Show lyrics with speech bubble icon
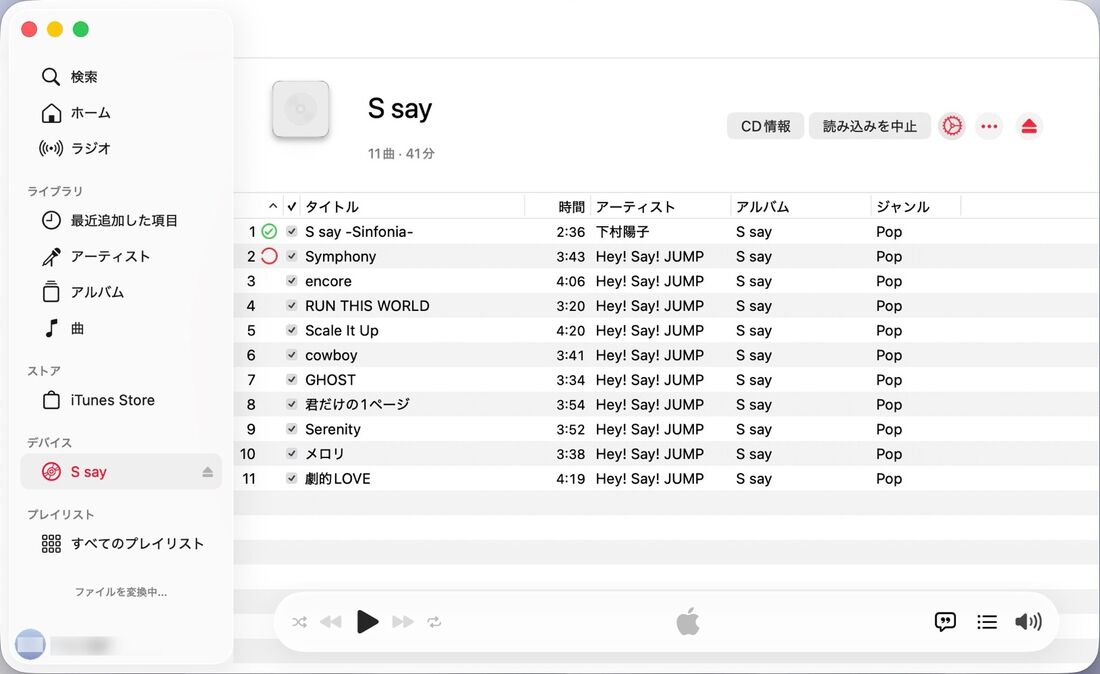The height and width of the screenshot is (674, 1100). click(945, 621)
